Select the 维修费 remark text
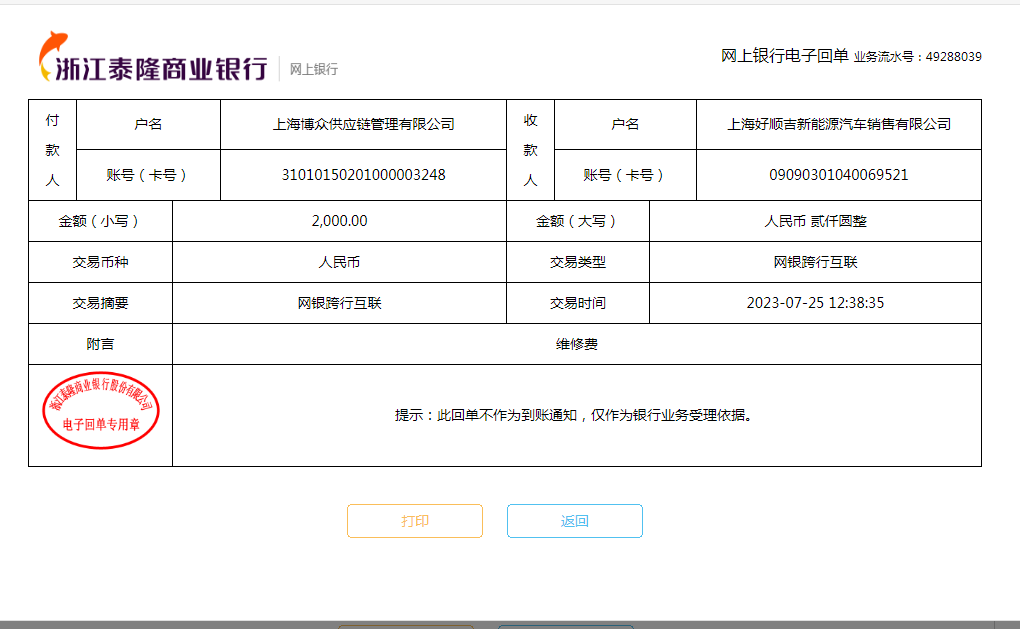Screen dimensions: 1020x629 [577, 344]
